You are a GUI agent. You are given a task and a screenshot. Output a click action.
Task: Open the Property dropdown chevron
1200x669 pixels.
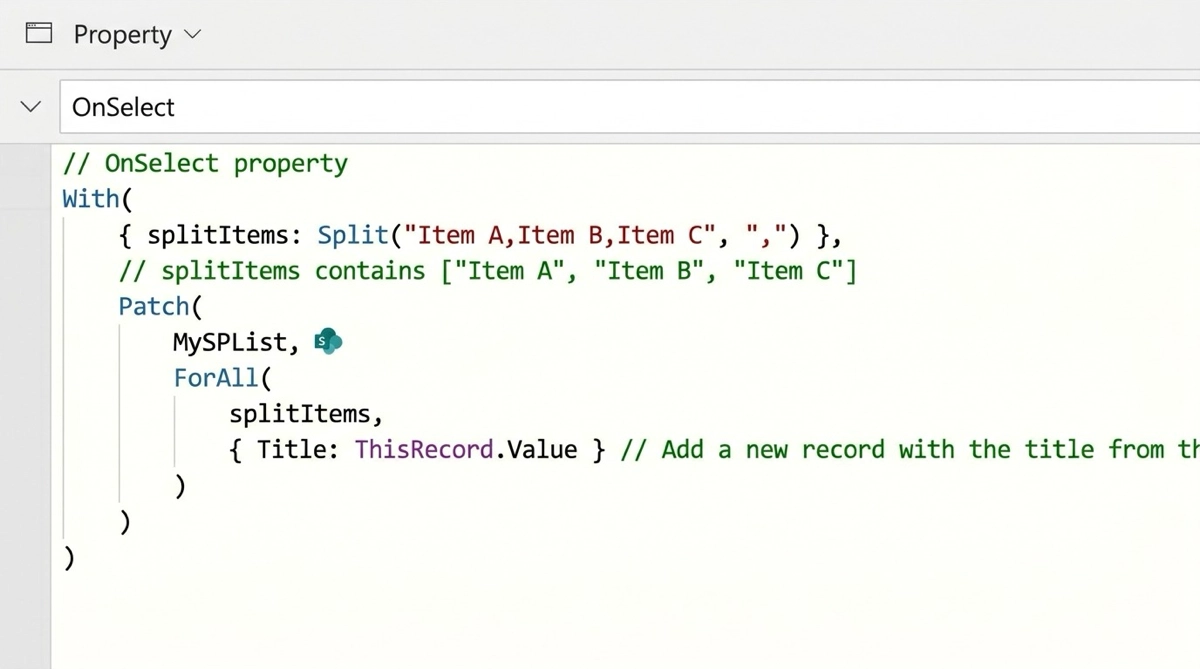pyautogui.click(x=192, y=35)
